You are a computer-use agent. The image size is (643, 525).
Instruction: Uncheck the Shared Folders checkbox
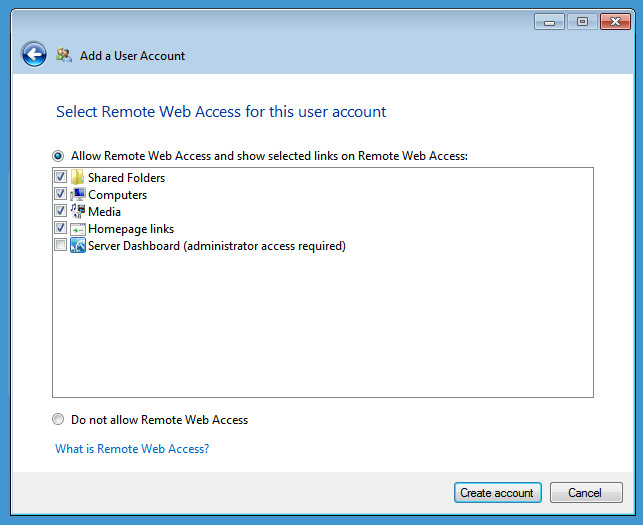point(61,178)
